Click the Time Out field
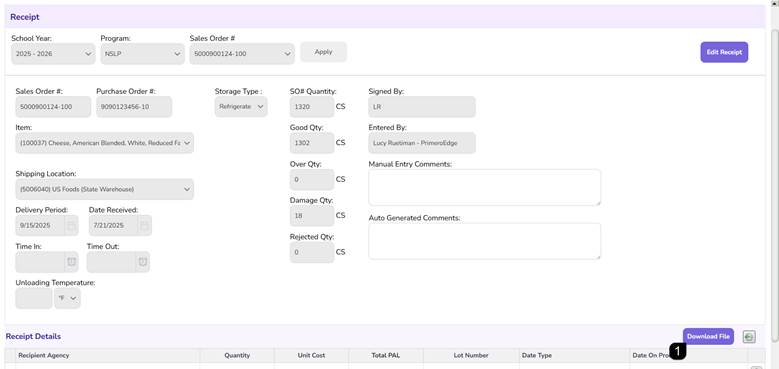Viewport: 779px width, 369px height. tap(111, 262)
